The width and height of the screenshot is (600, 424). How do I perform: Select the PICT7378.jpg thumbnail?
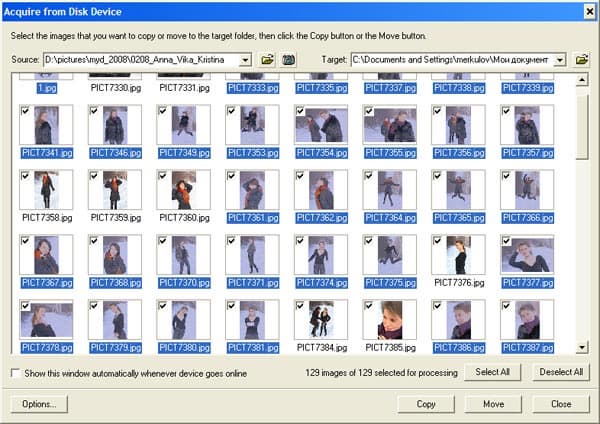pyautogui.click(x=46, y=320)
